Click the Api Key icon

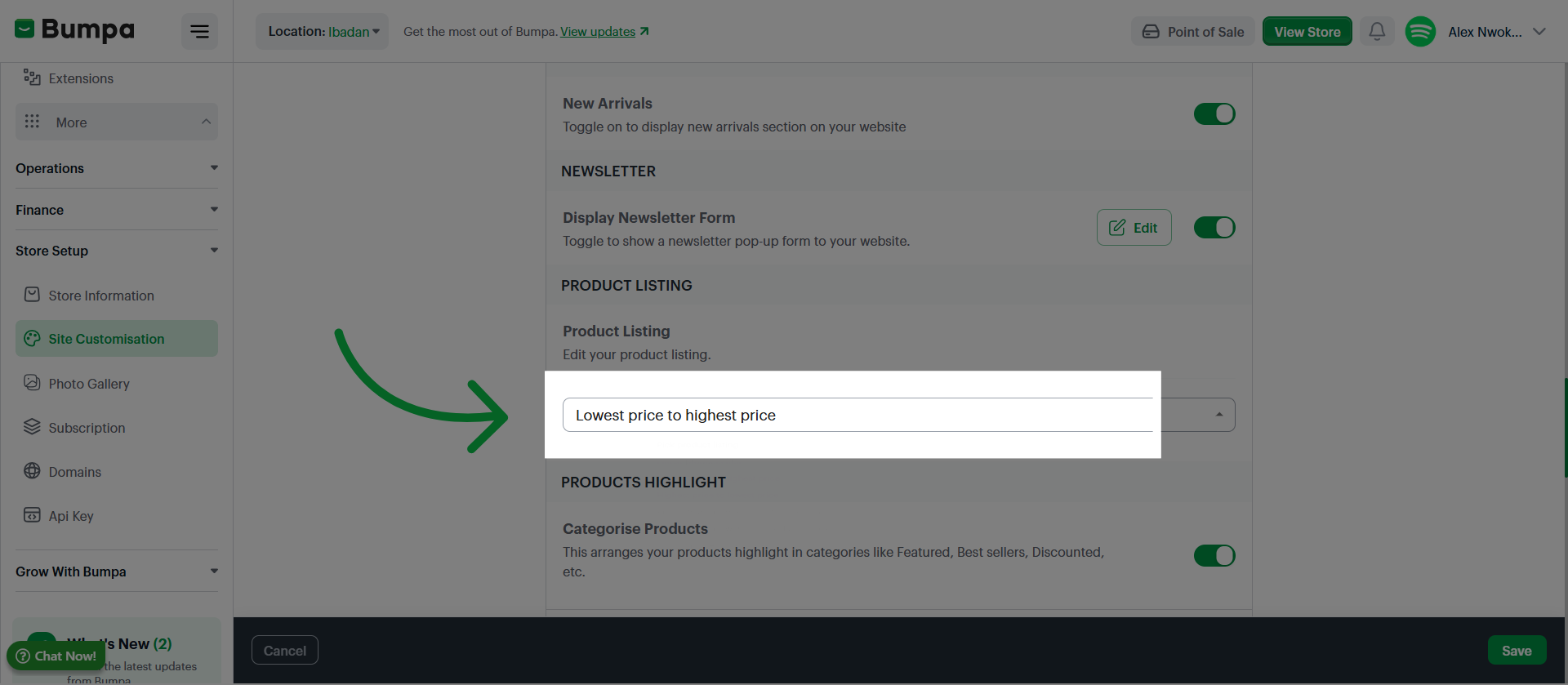point(32,515)
